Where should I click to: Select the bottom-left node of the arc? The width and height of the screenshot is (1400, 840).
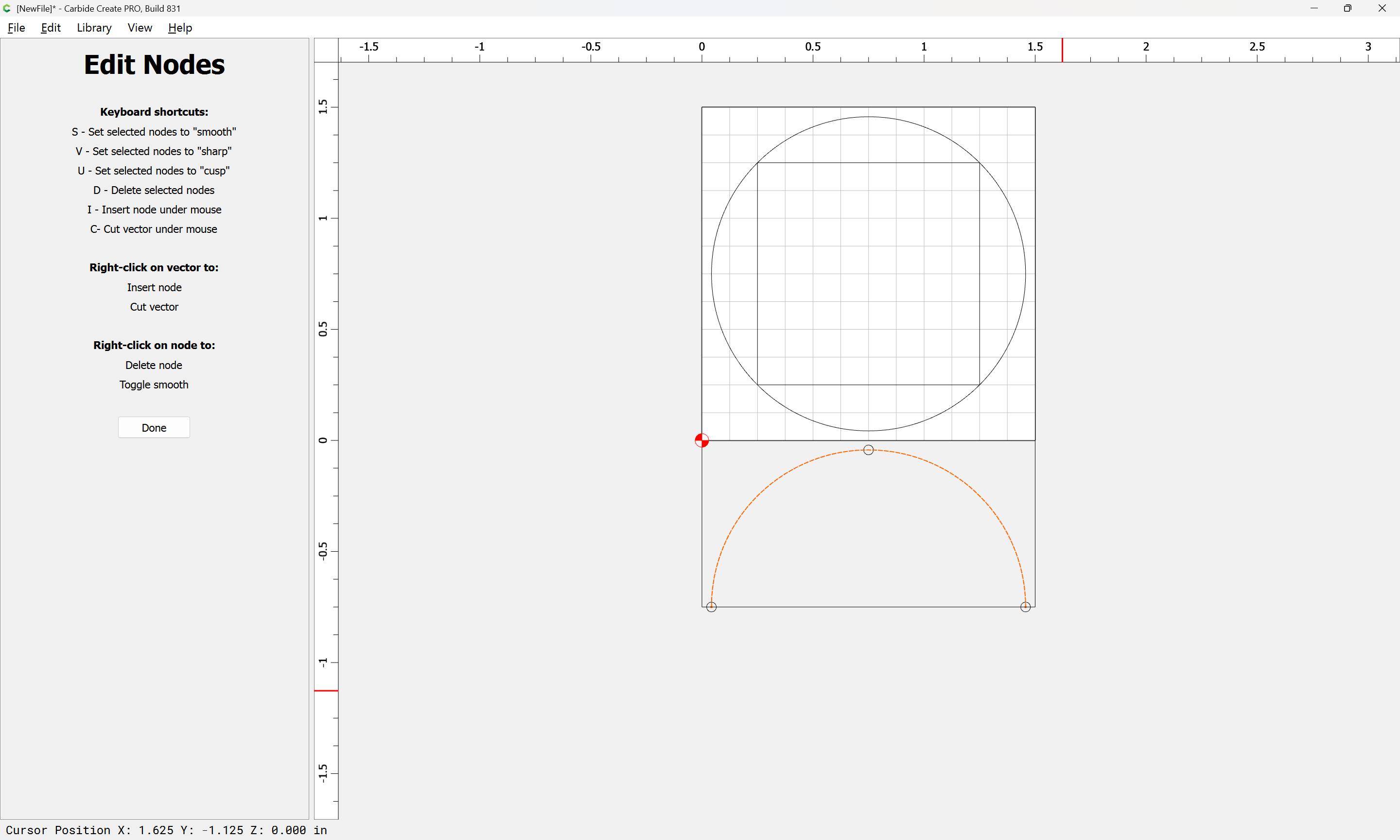click(x=711, y=607)
